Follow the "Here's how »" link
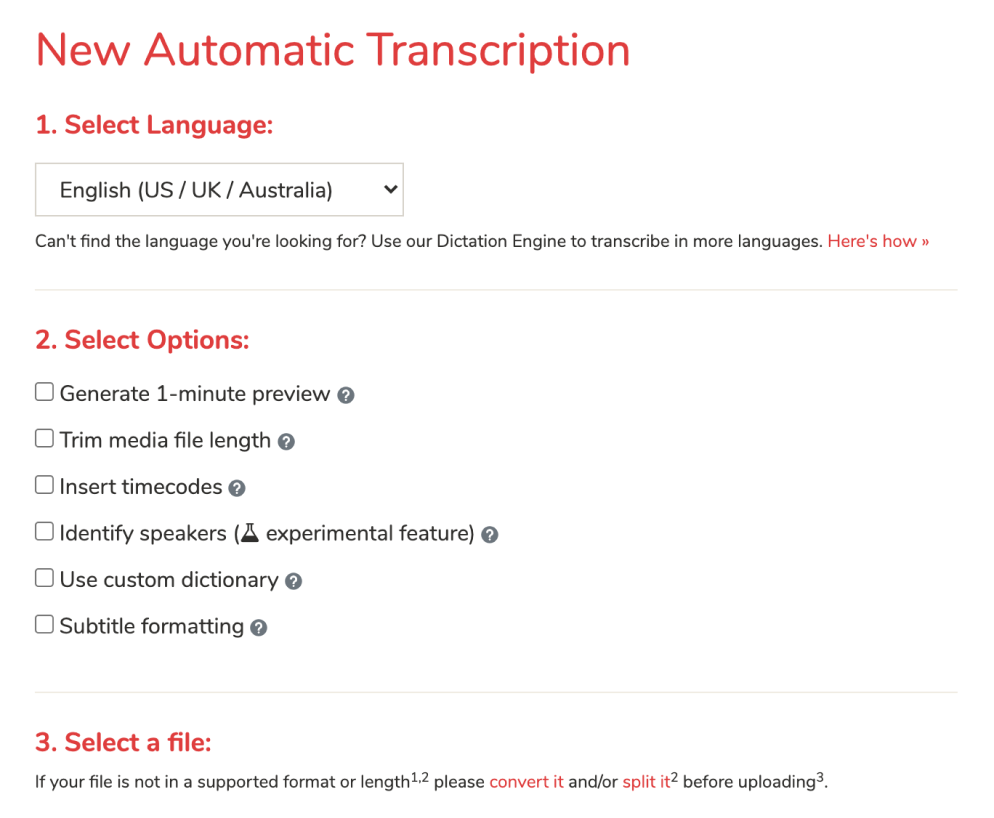Screen dimensions: 994x818 (878, 241)
